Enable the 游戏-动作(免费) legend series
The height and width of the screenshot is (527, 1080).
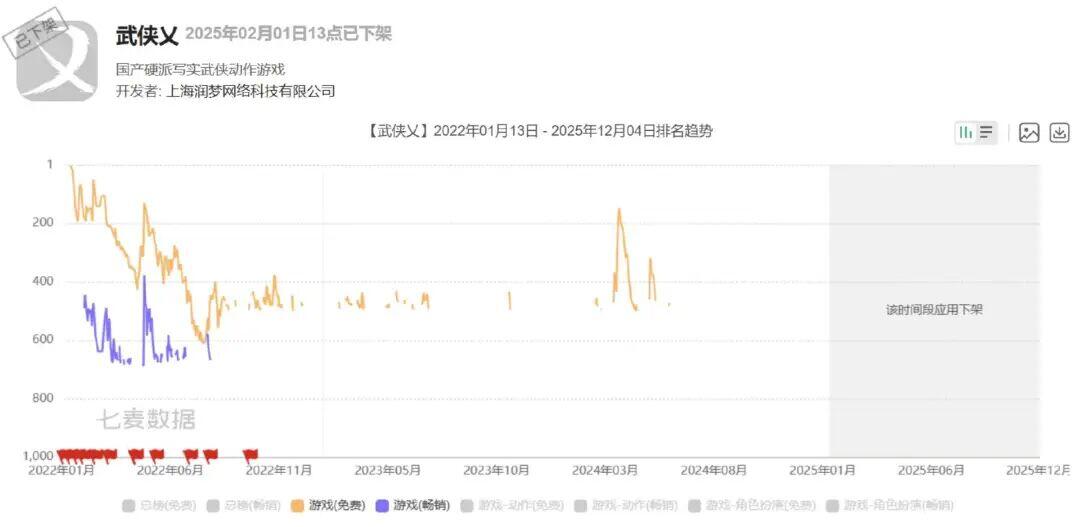coord(512,506)
